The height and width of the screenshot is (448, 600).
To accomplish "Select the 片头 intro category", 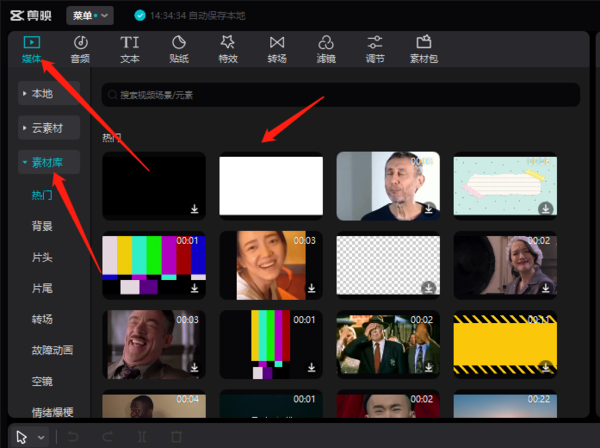I will 42,257.
